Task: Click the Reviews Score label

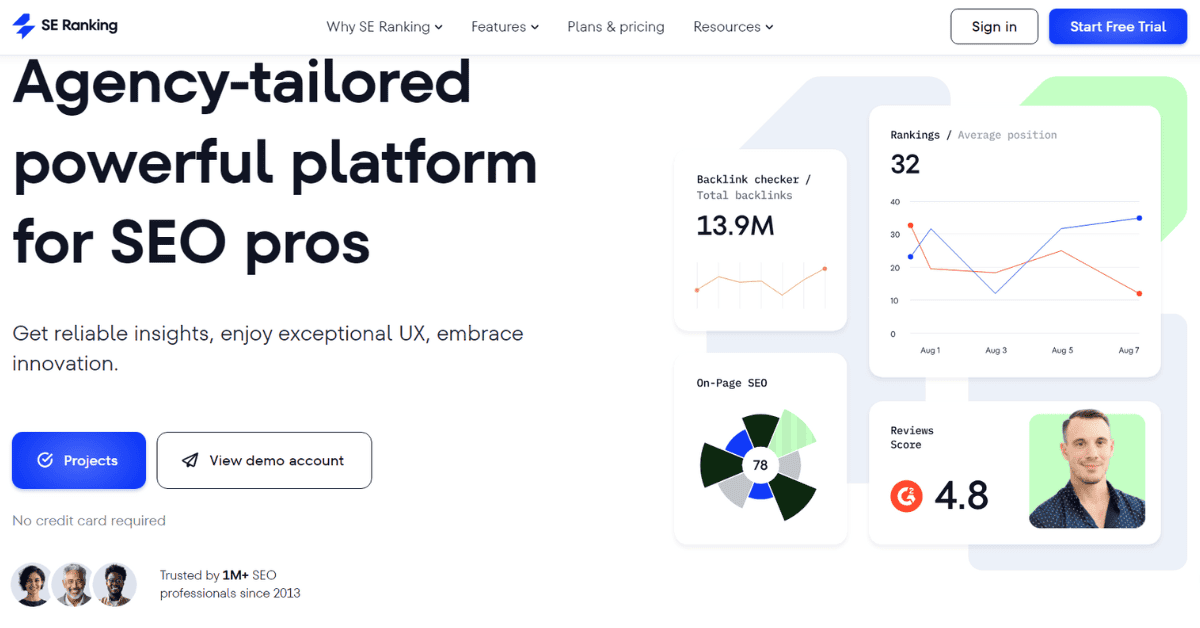Action: click(x=912, y=437)
